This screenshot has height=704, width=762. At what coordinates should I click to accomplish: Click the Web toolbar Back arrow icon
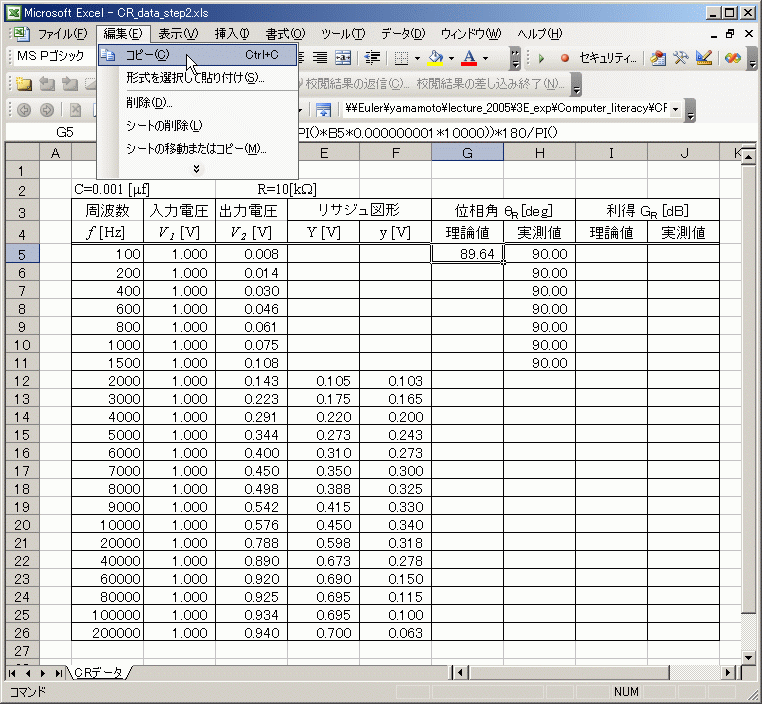(x=22, y=109)
